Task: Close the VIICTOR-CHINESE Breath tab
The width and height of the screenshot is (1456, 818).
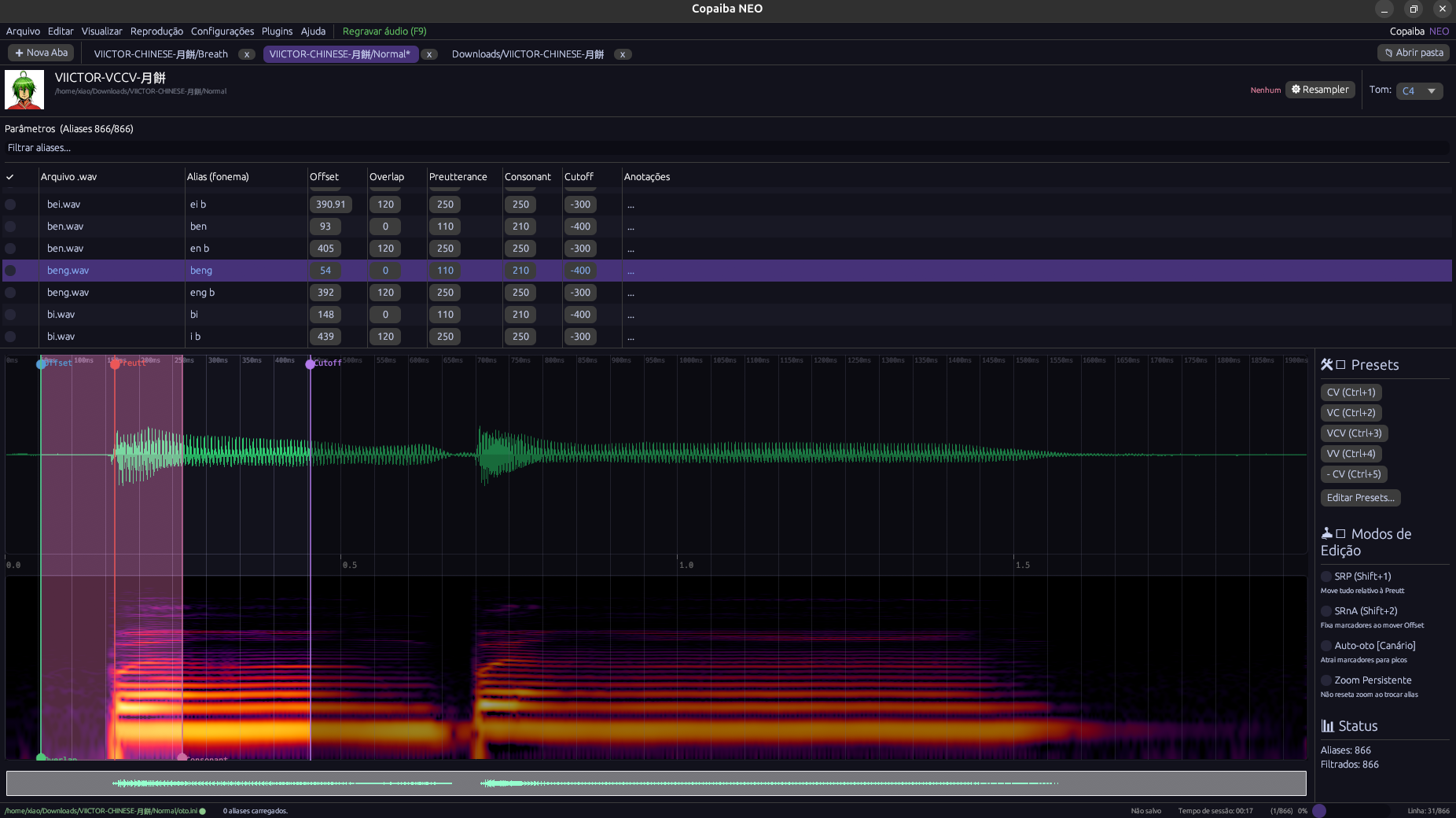Action: point(247,54)
